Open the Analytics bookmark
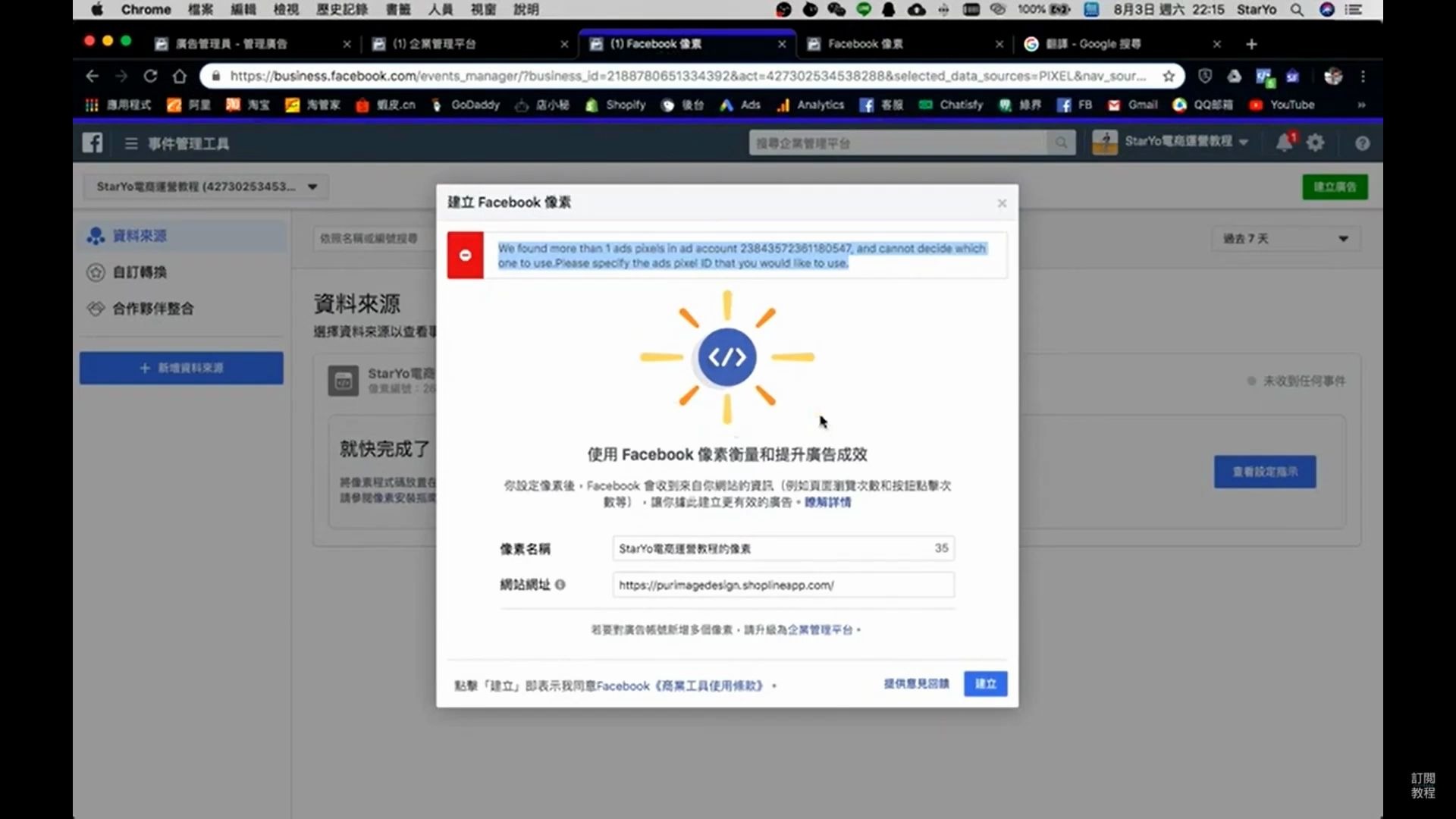The image size is (1456, 819). (x=810, y=105)
